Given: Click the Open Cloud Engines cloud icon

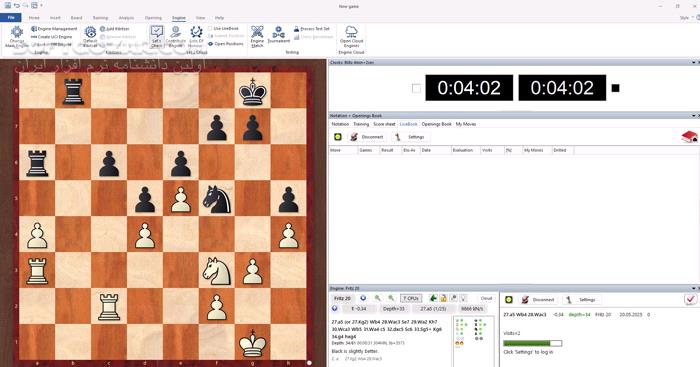Looking at the screenshot, I should tap(351, 31).
